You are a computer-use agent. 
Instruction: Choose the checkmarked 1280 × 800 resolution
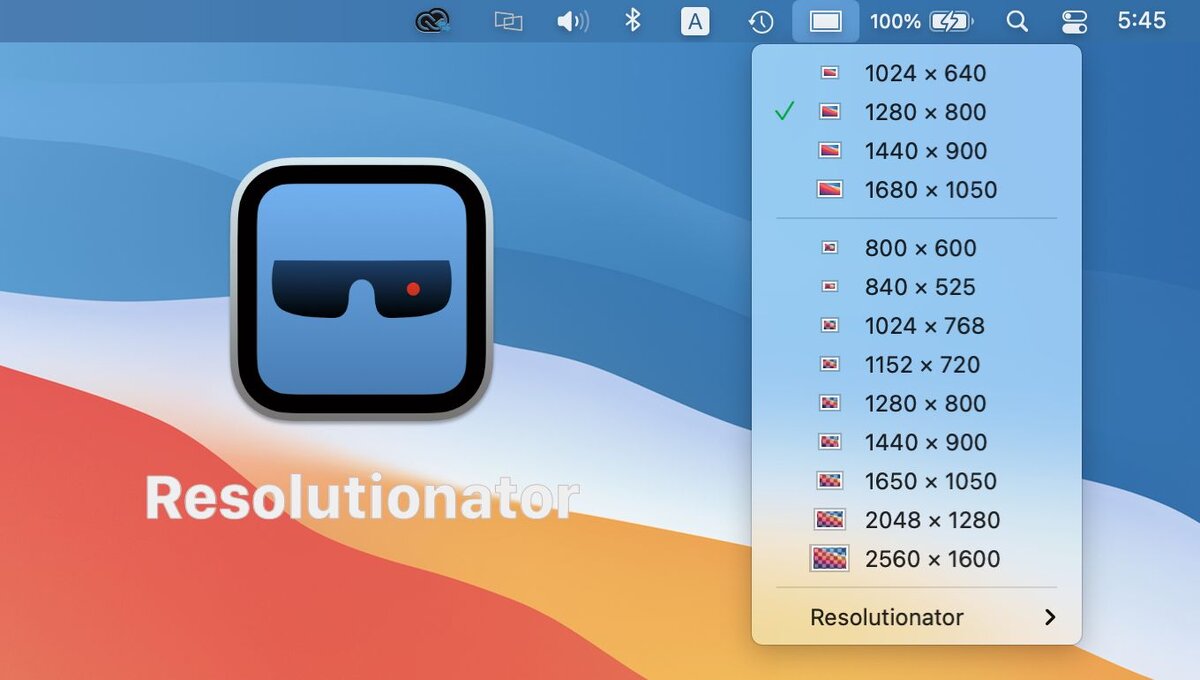(x=916, y=112)
